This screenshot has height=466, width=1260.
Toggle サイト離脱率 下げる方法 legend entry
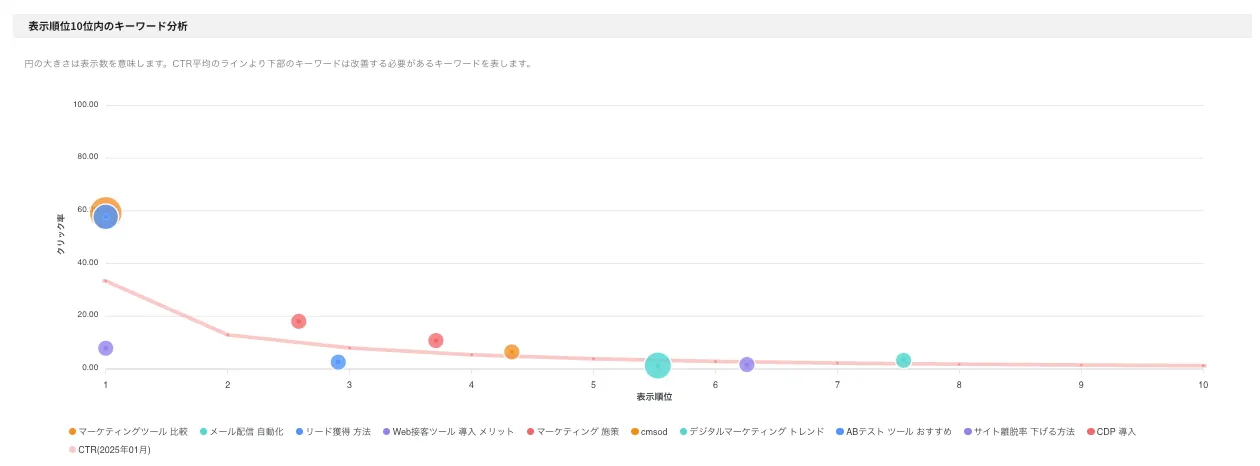pyautogui.click(x=1018, y=432)
